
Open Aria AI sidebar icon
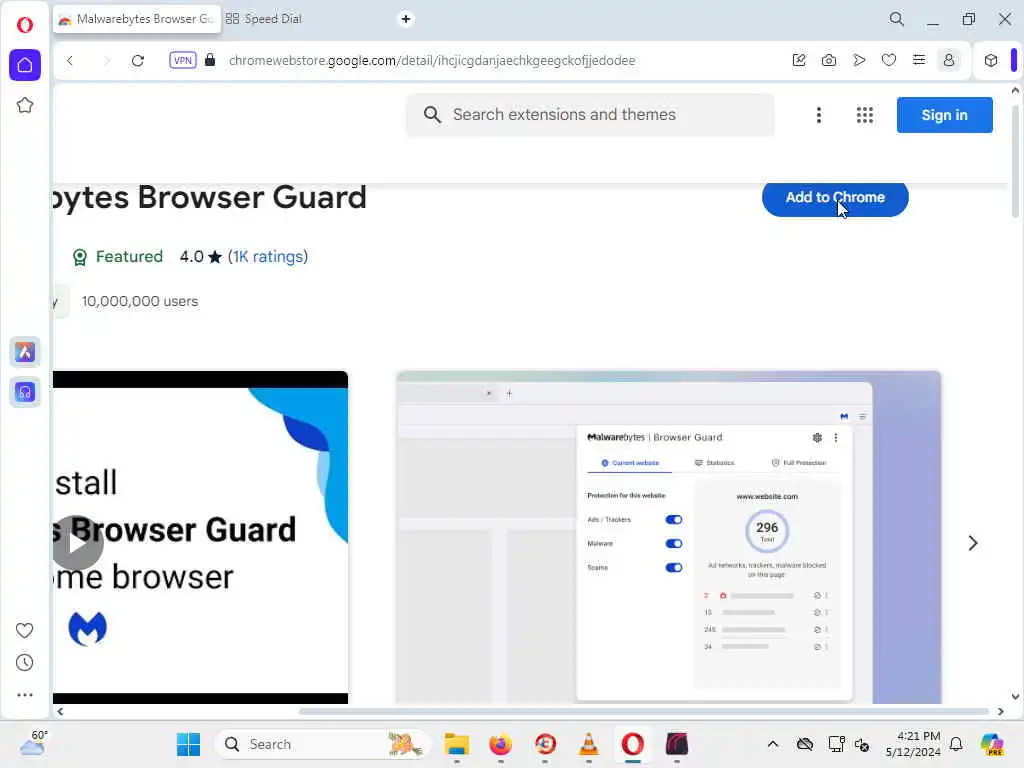click(25, 352)
